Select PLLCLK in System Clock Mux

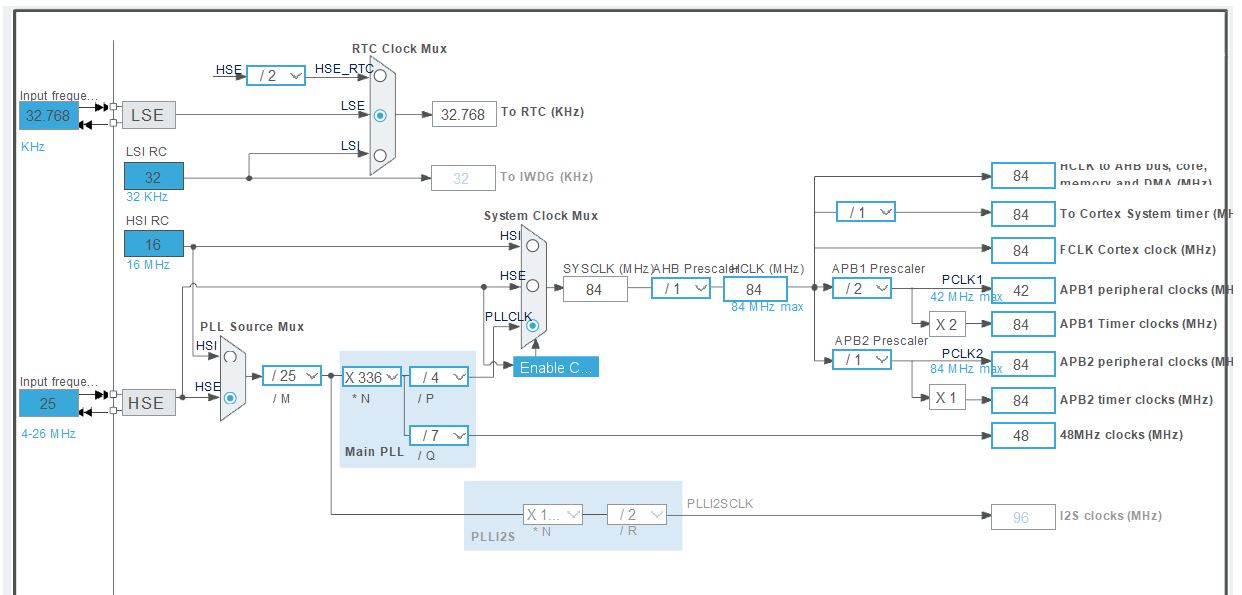[x=532, y=325]
